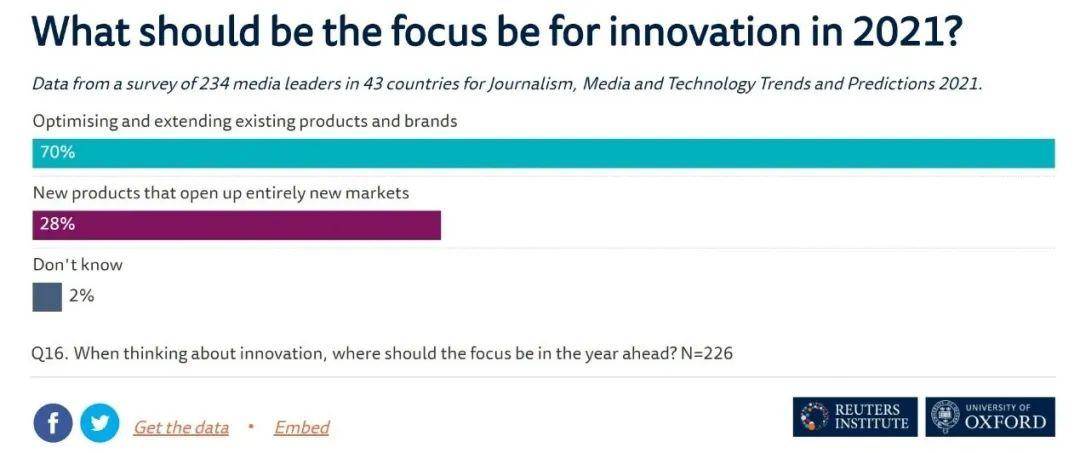Open the Get the data link

[x=180, y=428]
